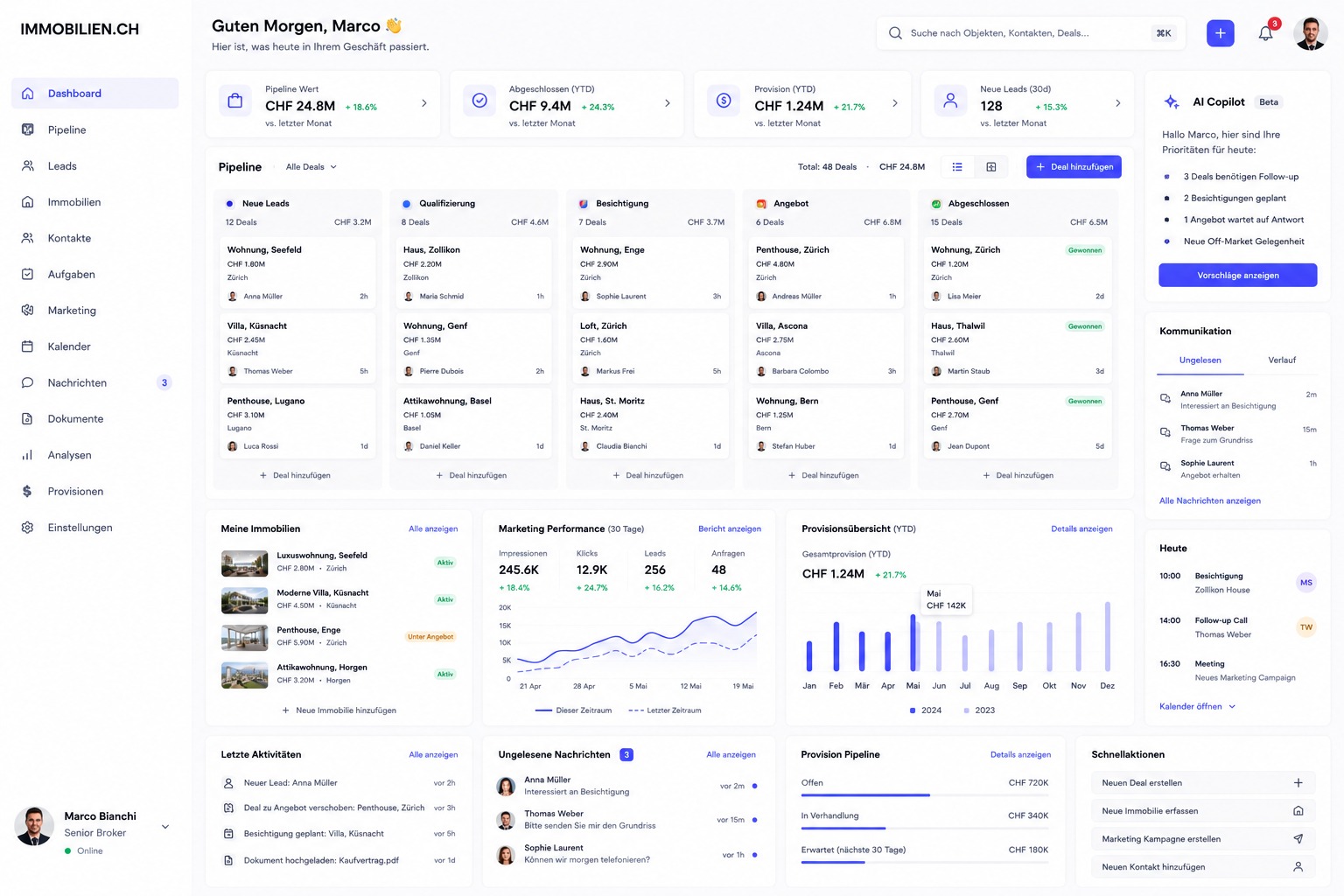Click MS avatar badge for Besichtigung
Viewport: 1344px width, 896px height.
coord(1305,583)
